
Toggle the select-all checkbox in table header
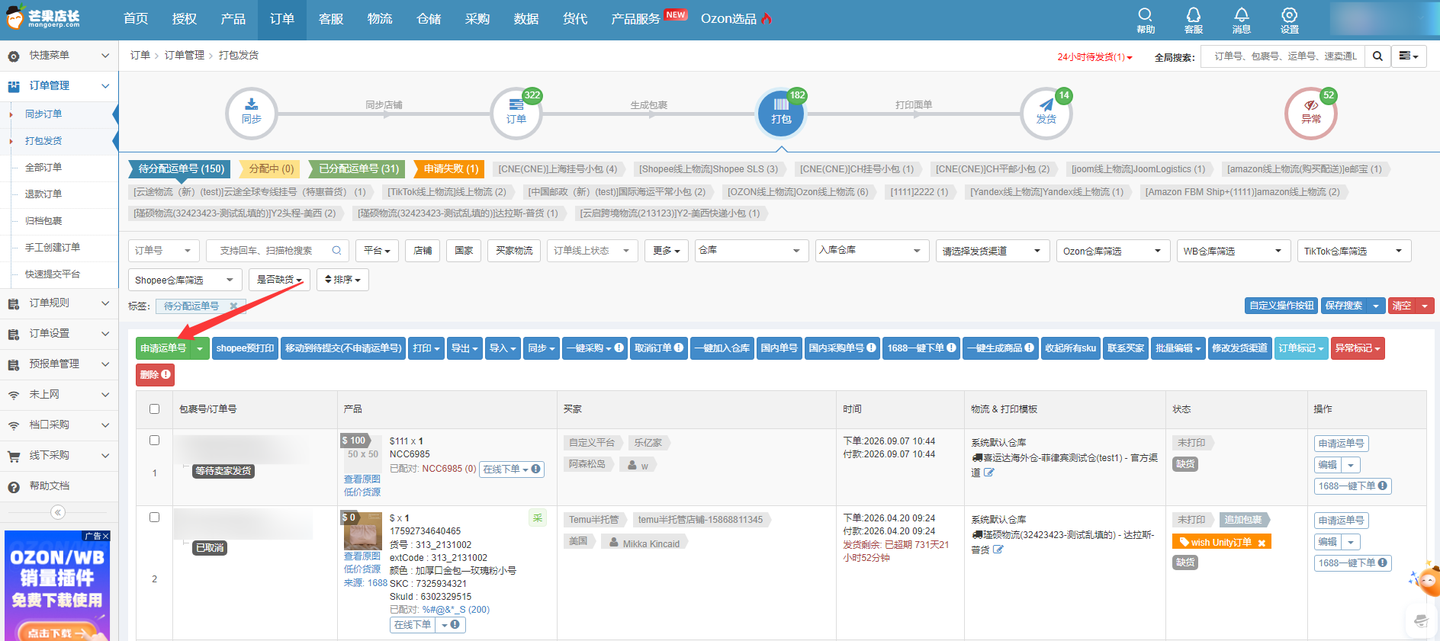pyautogui.click(x=154, y=409)
